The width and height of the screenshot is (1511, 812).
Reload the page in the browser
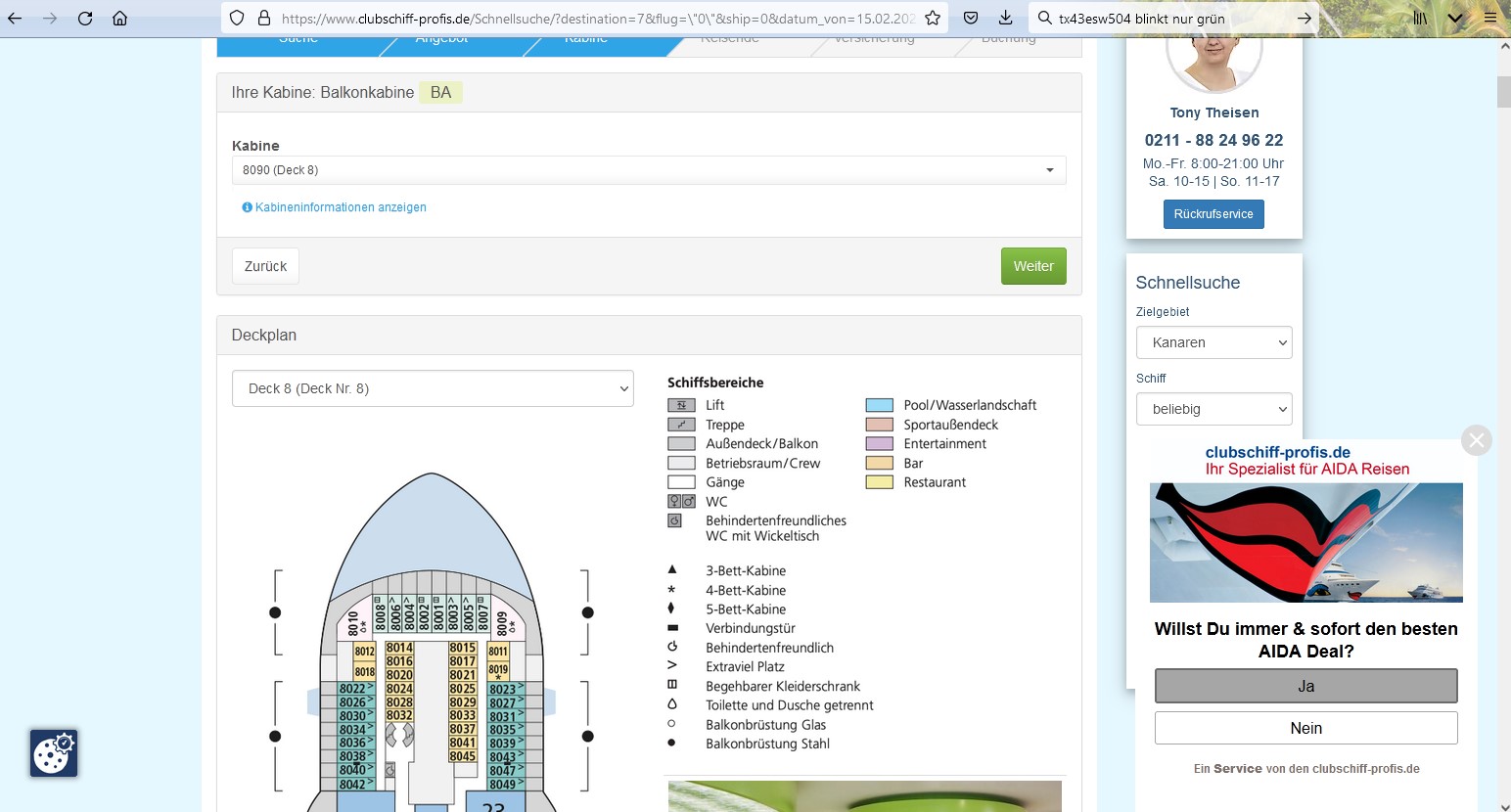pyautogui.click(x=85, y=19)
